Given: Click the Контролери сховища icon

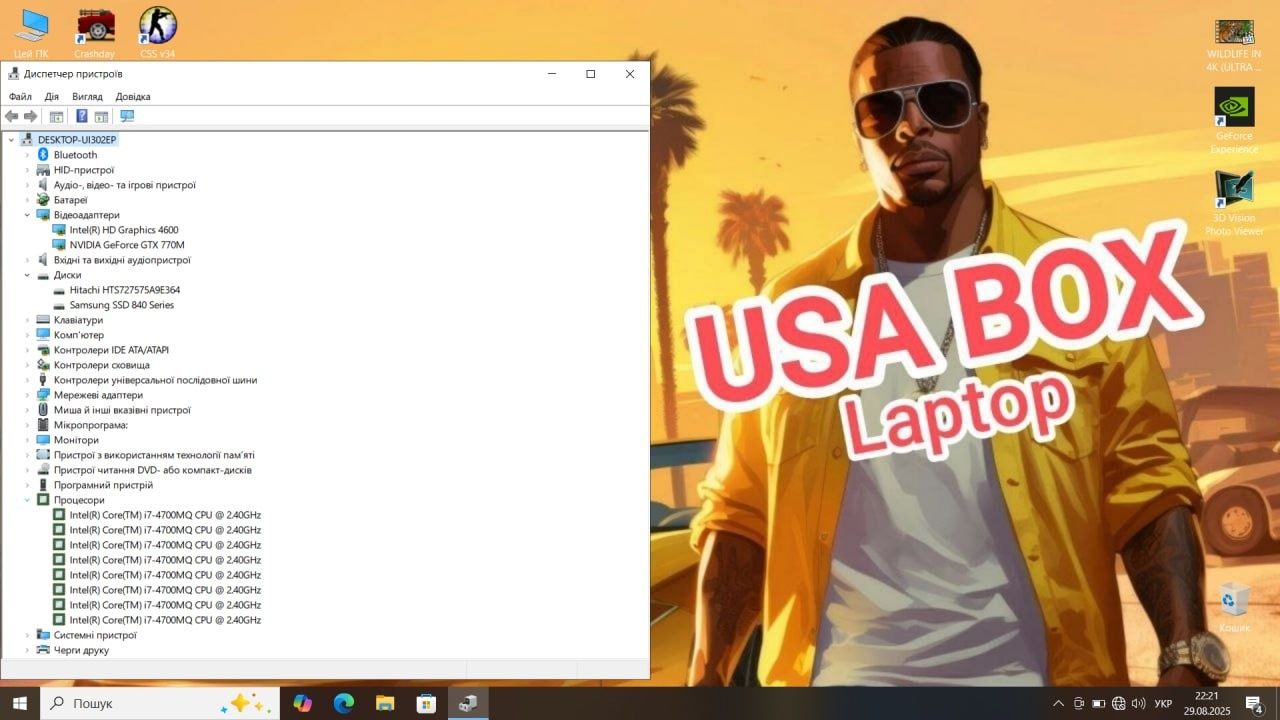Looking at the screenshot, I should [x=43, y=365].
